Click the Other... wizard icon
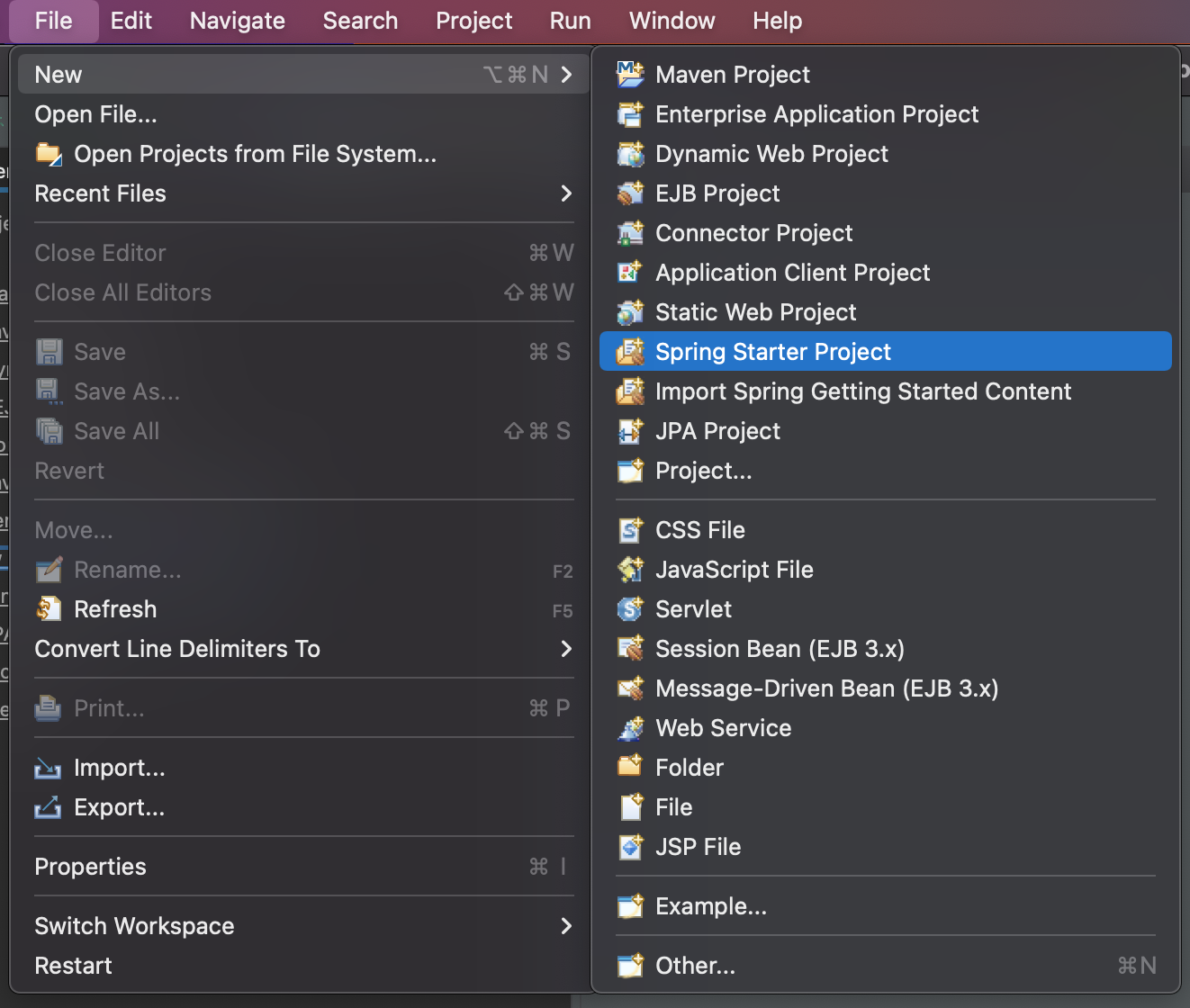The height and width of the screenshot is (1008, 1190). click(630, 965)
